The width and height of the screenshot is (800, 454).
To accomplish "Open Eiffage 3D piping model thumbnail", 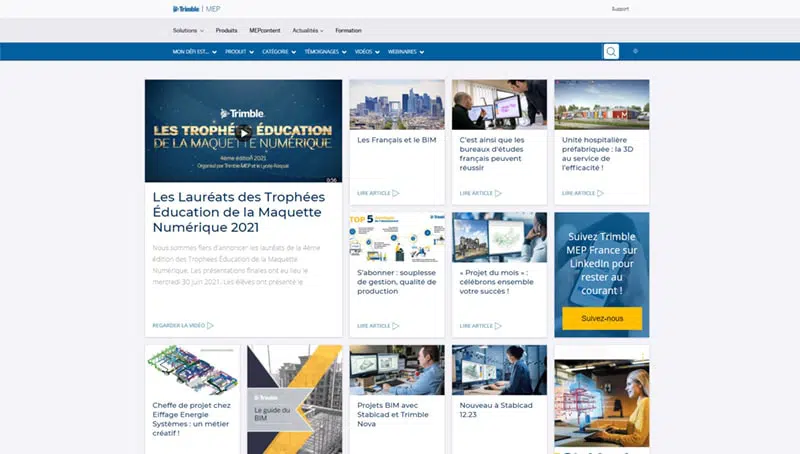I will click(x=192, y=370).
